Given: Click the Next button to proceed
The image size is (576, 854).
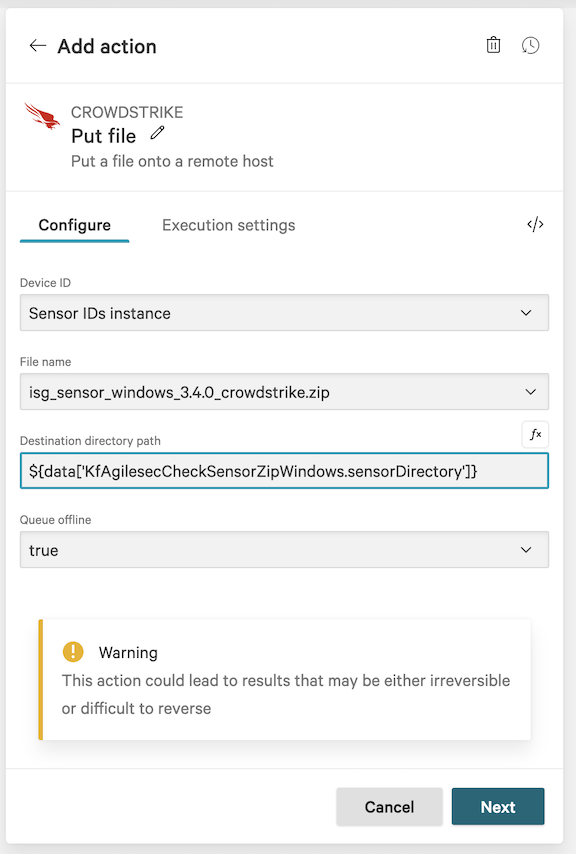Looking at the screenshot, I should 497,806.
